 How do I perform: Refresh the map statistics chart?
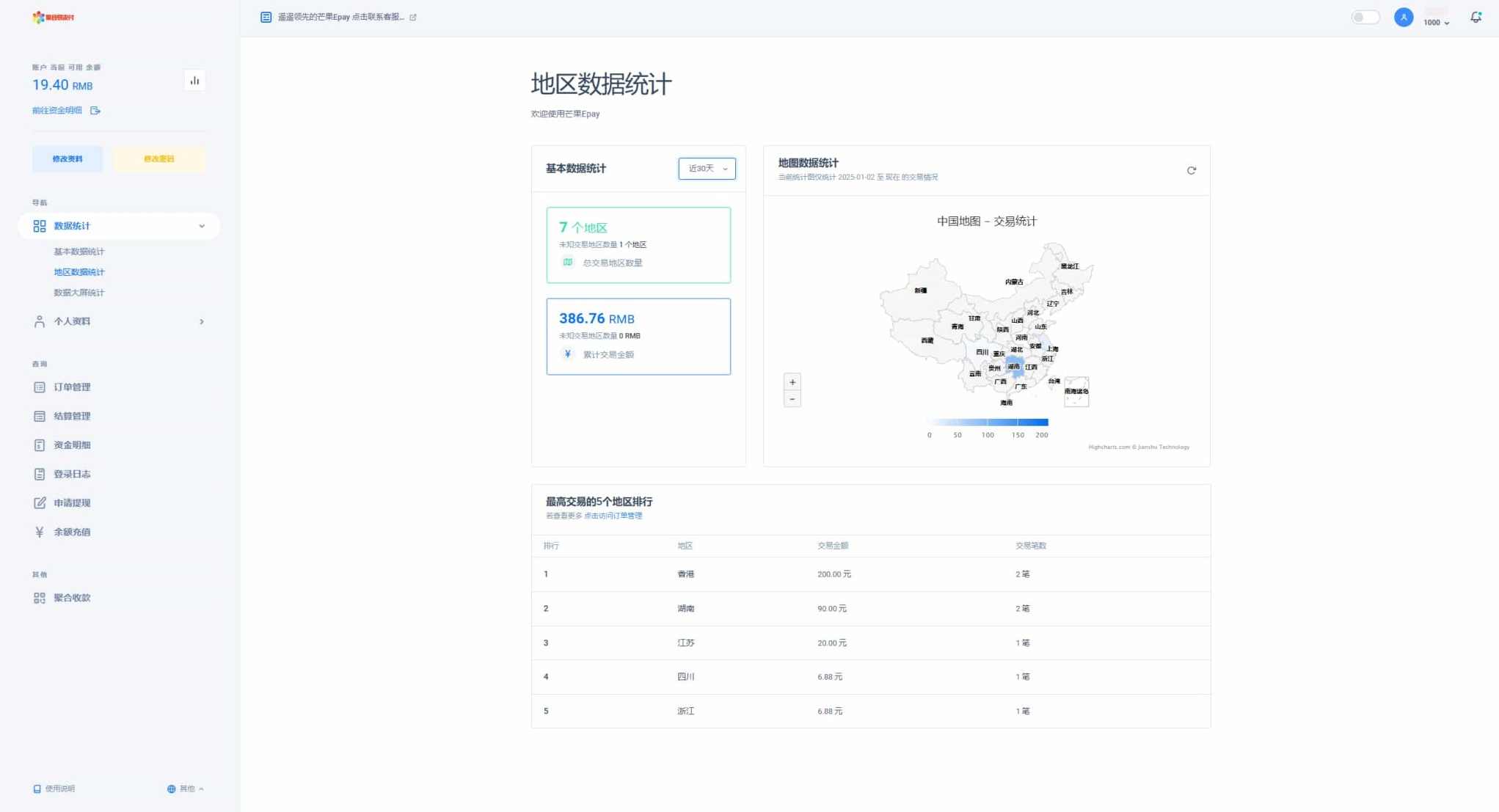pos(1191,170)
